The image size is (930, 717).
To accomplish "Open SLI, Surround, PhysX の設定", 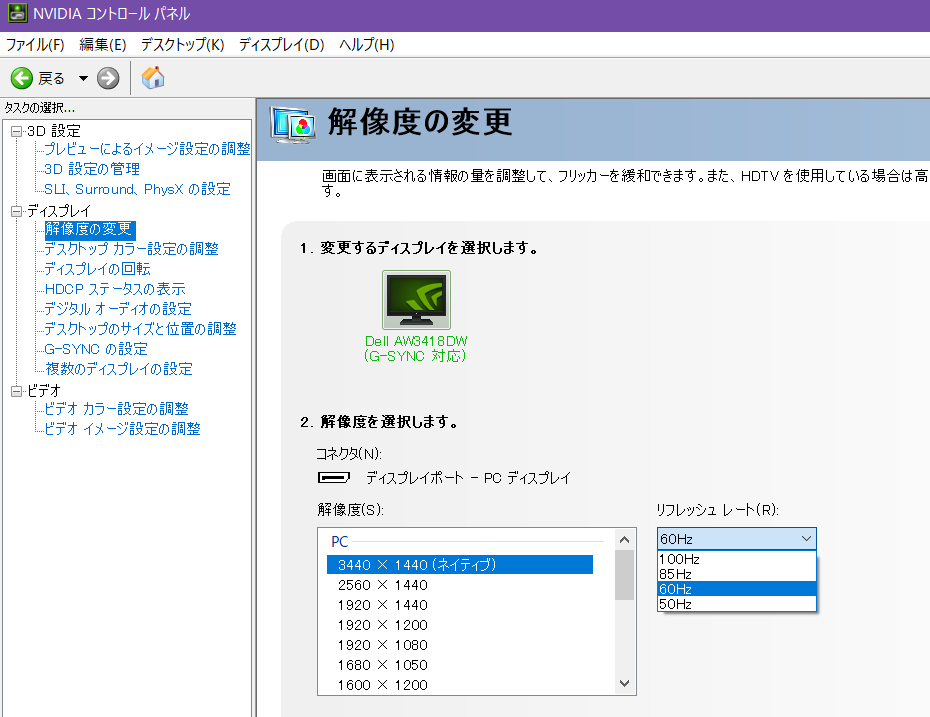I will [138, 189].
